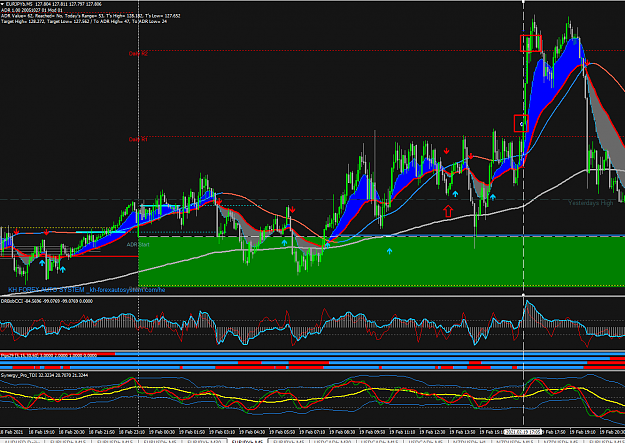Click the '18 Feb 23:10' time axis label

click(x=134, y=432)
